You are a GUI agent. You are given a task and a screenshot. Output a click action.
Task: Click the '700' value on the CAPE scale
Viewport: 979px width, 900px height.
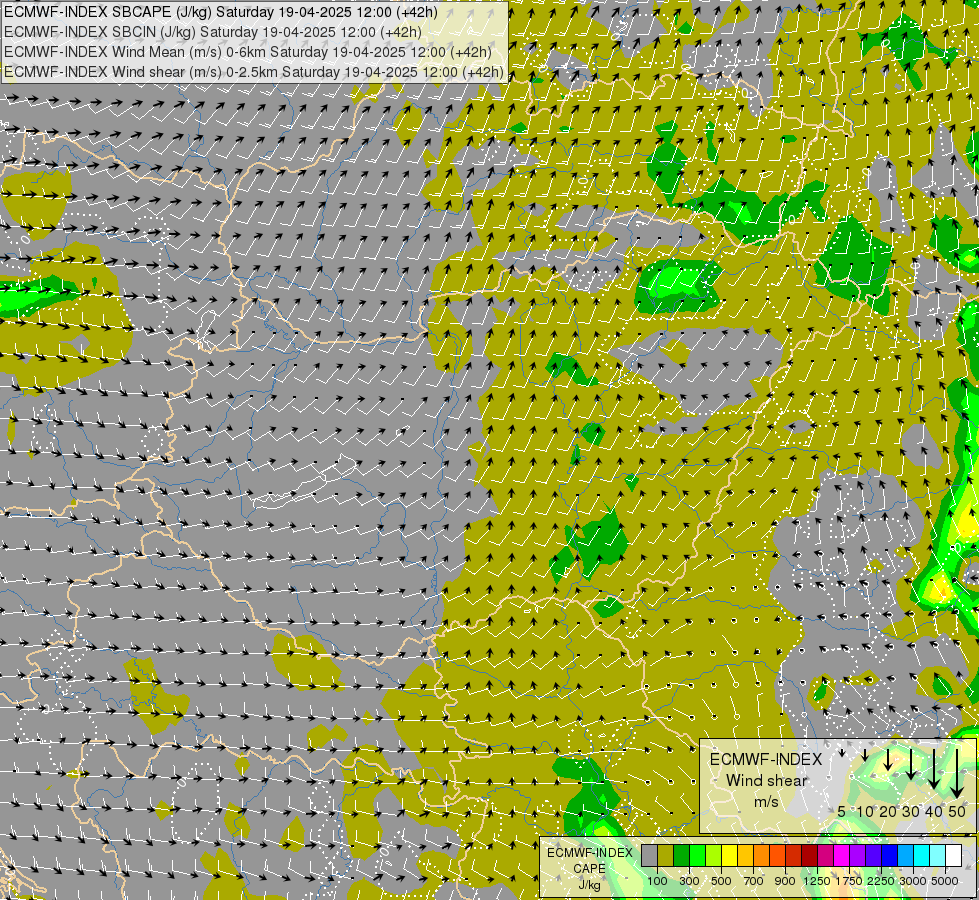click(x=754, y=881)
